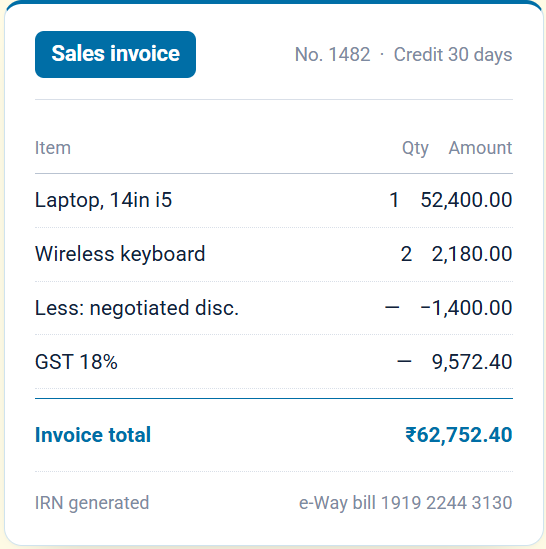Click the Invoice total label
The image size is (546, 549).
click(93, 435)
